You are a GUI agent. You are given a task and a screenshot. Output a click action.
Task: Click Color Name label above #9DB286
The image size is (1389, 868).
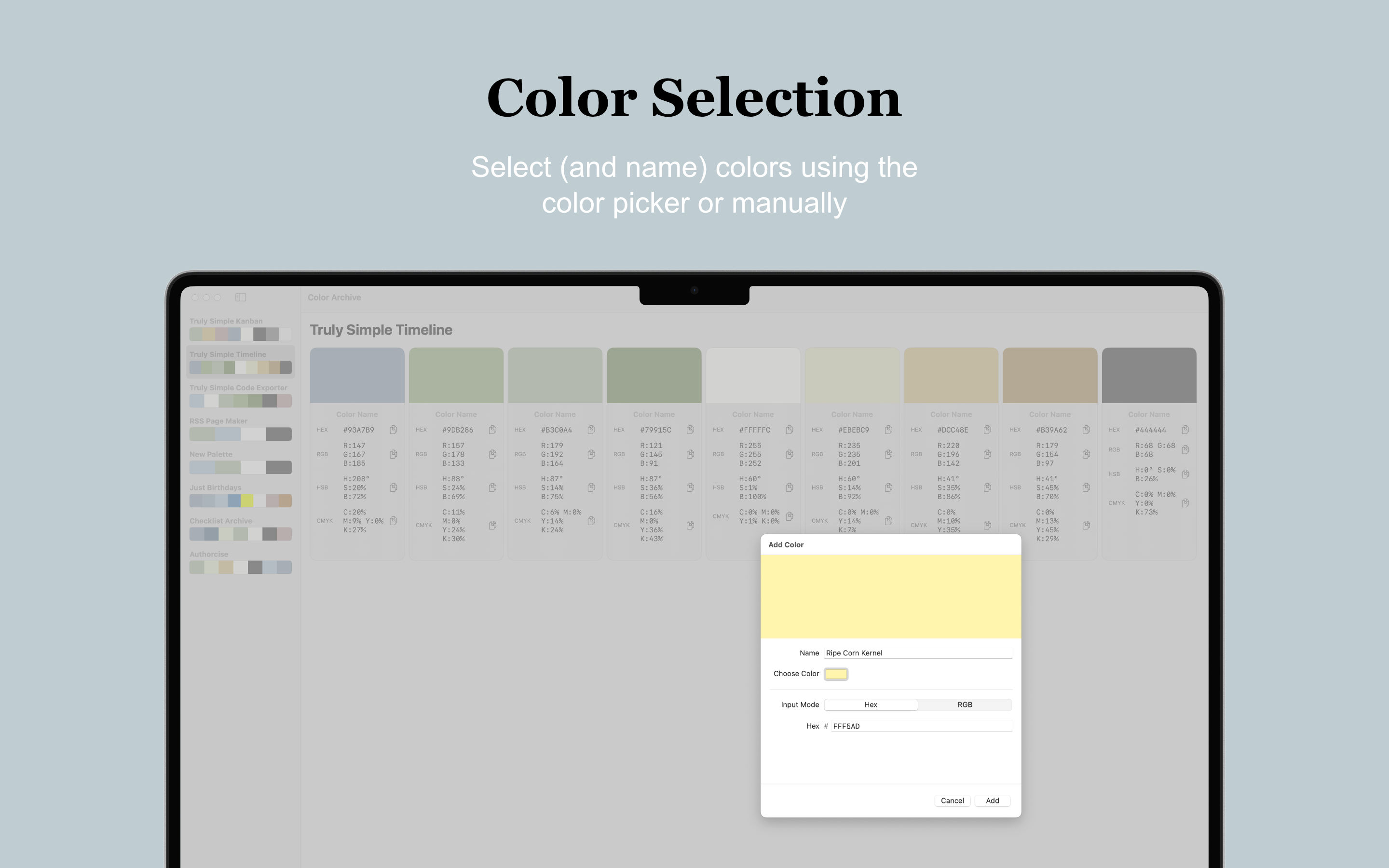(x=456, y=415)
